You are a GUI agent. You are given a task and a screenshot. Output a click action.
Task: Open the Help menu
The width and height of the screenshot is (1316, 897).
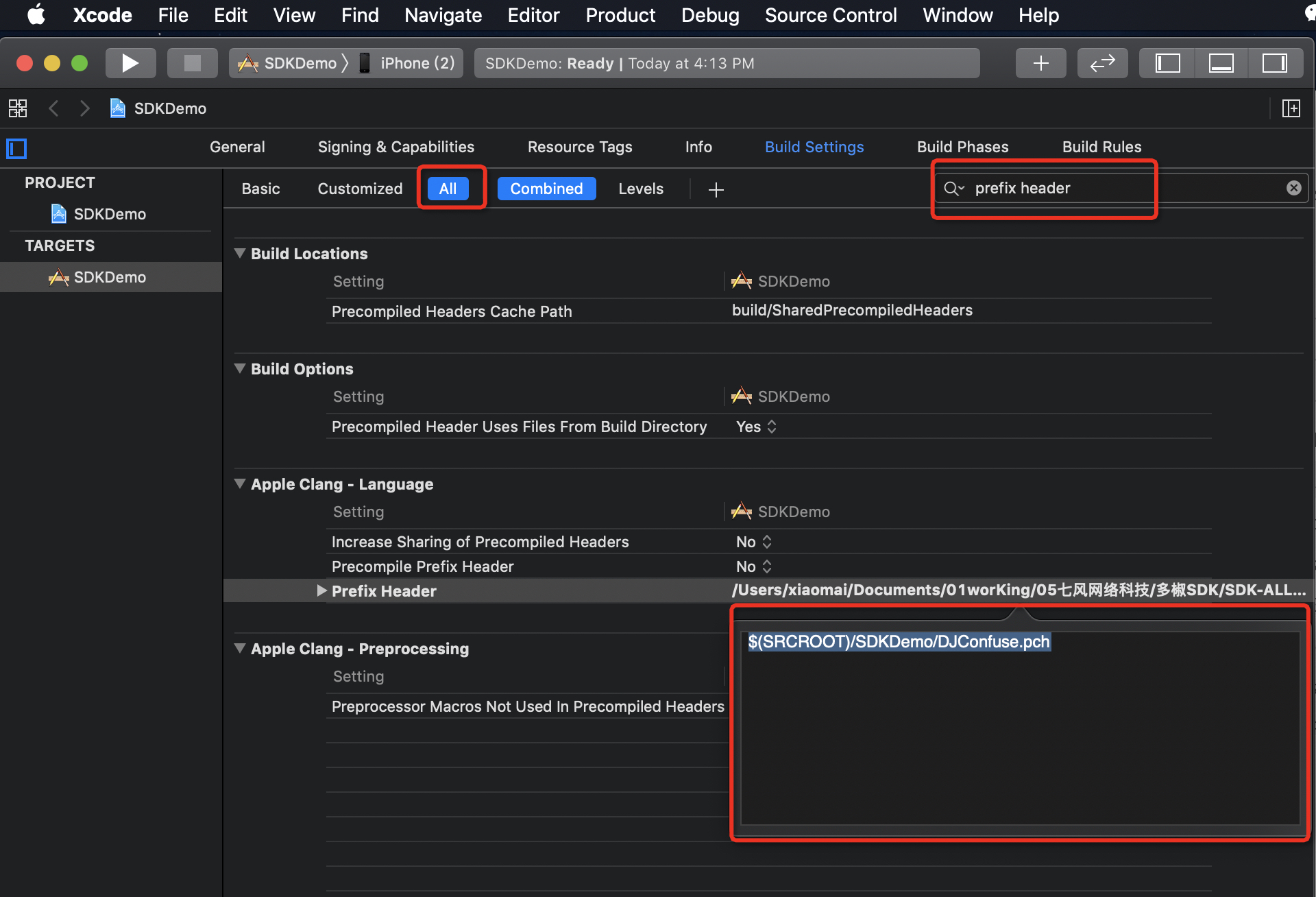(1038, 15)
